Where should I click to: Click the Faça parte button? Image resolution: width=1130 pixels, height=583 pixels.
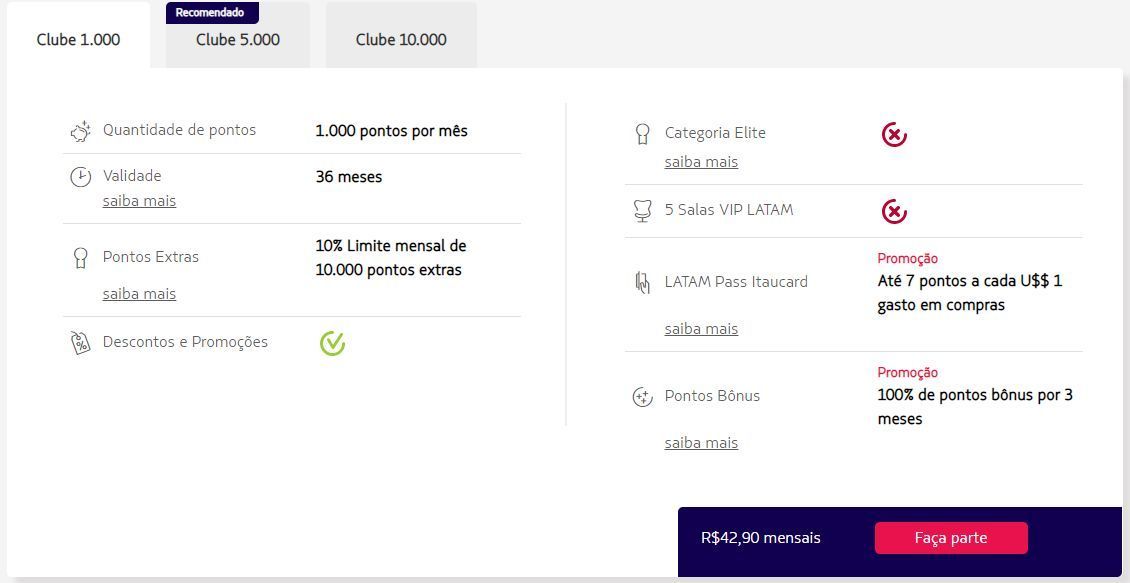(951, 538)
